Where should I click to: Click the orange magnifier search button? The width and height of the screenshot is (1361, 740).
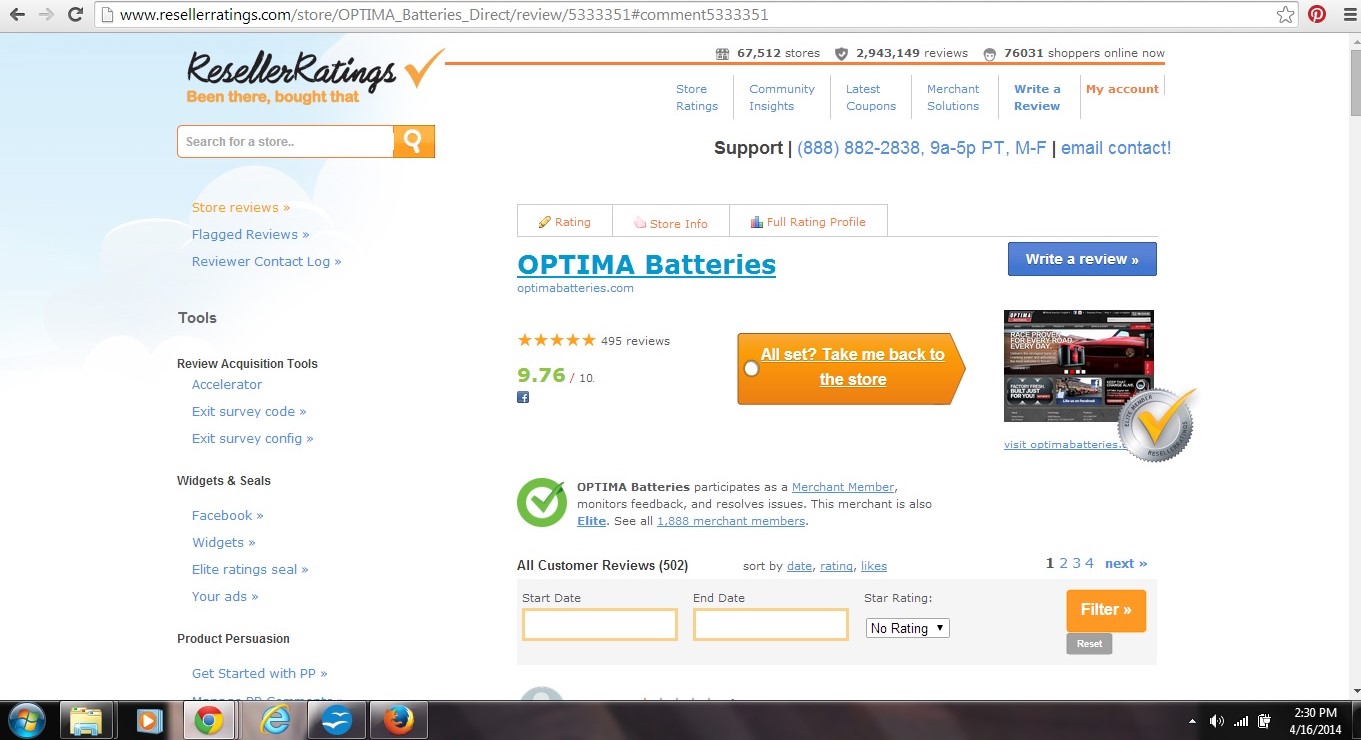pyautogui.click(x=414, y=141)
